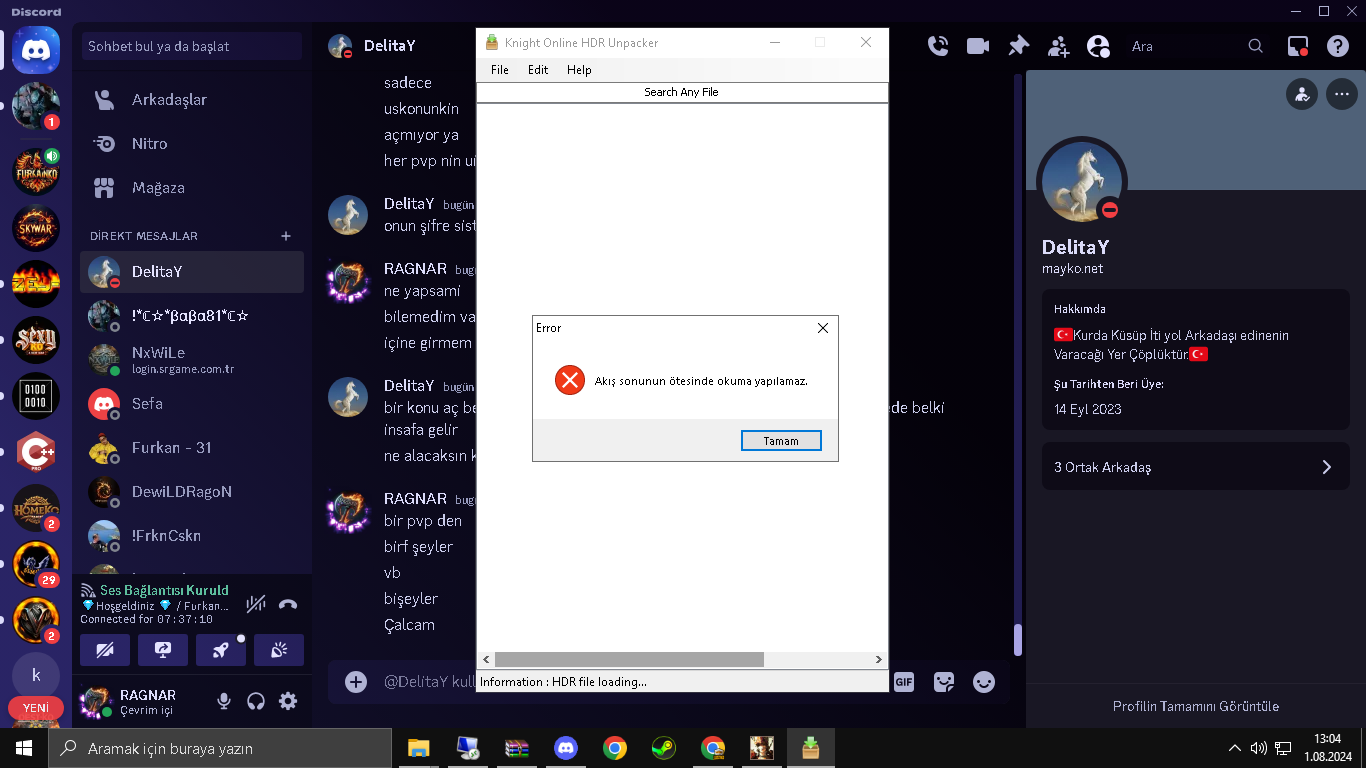
Task: Open the Edit menu in HDR Unpacker
Action: (x=538, y=70)
